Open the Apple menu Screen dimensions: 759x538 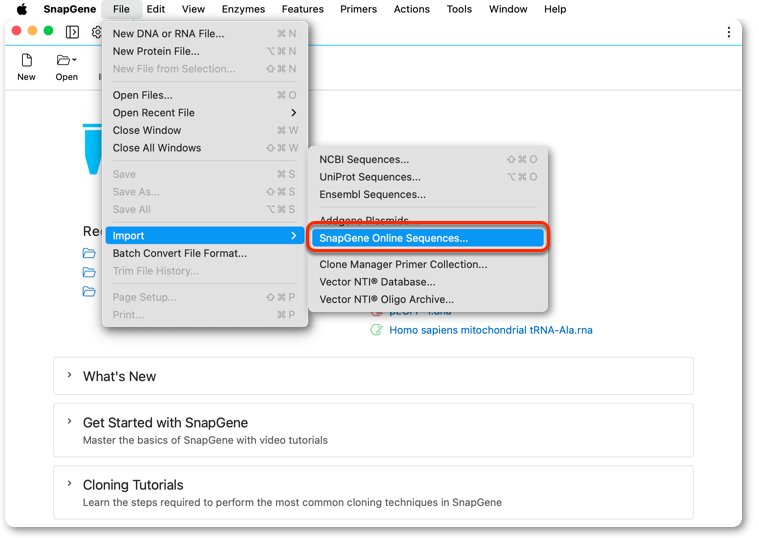click(x=22, y=9)
